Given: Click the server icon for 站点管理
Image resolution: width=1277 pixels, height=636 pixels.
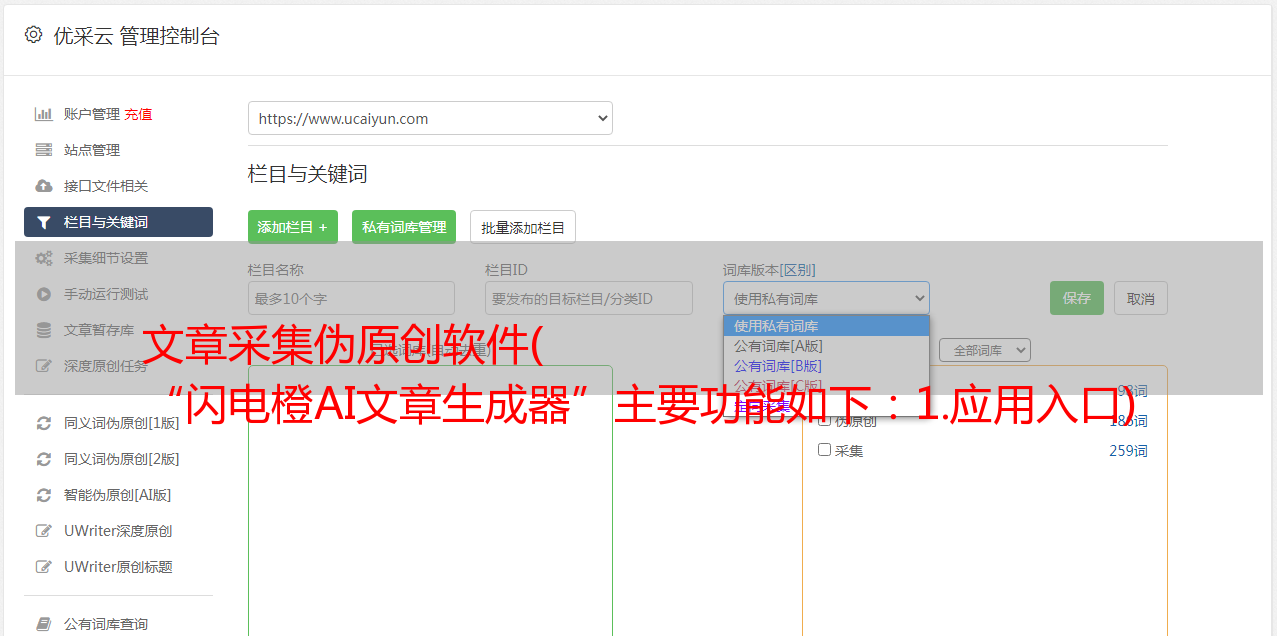Looking at the screenshot, I should point(44,150).
